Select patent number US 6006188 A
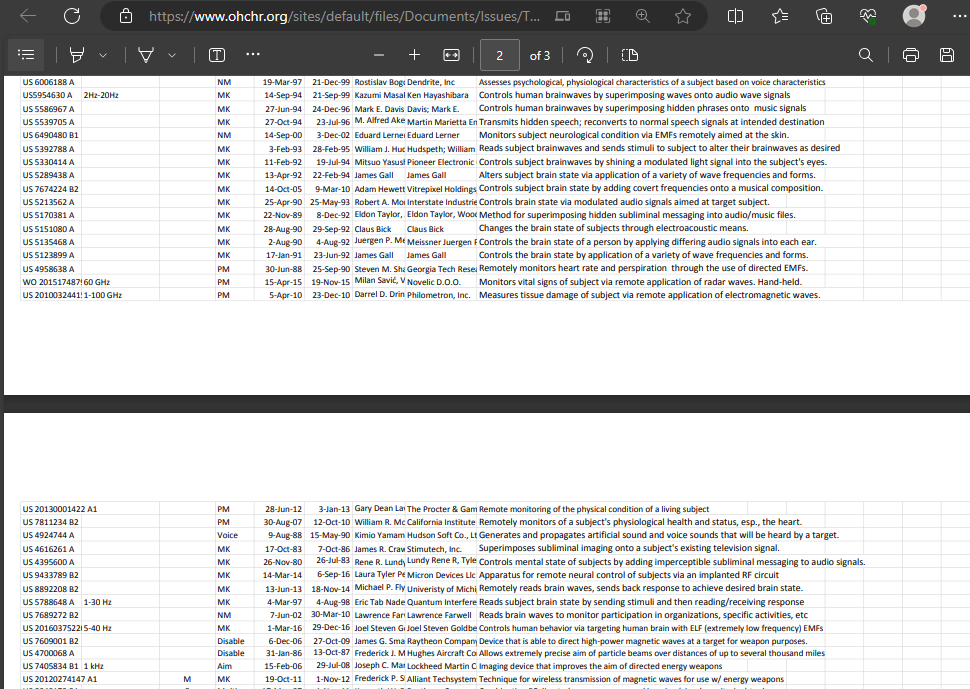Viewport: 970px width, 689px height. click(x=48, y=82)
